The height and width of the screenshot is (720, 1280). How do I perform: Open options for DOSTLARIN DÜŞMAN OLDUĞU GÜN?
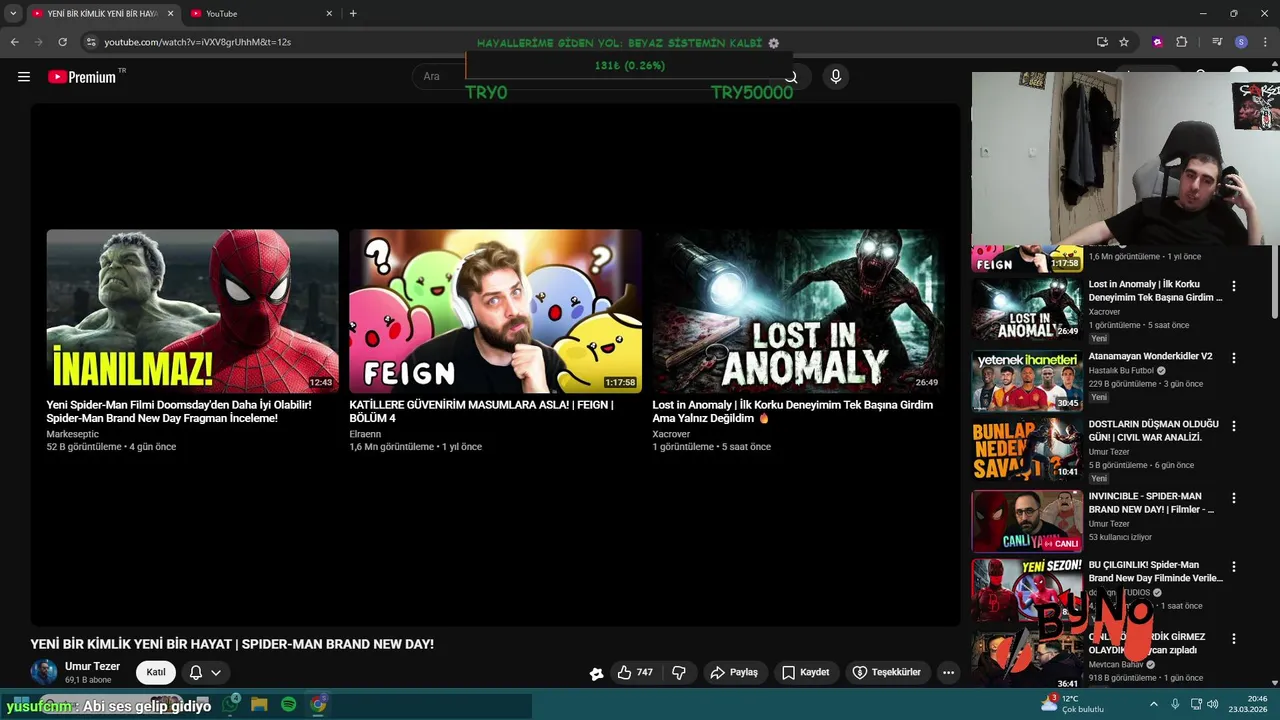pos(1233,426)
